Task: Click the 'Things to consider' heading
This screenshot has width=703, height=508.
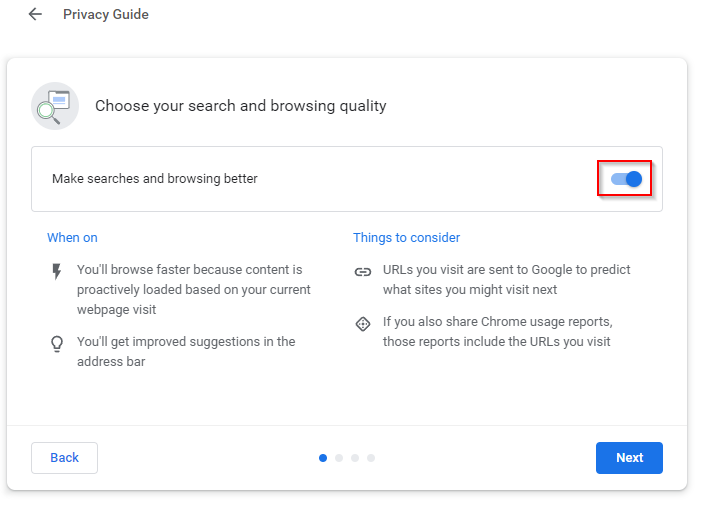Action: pos(406,238)
